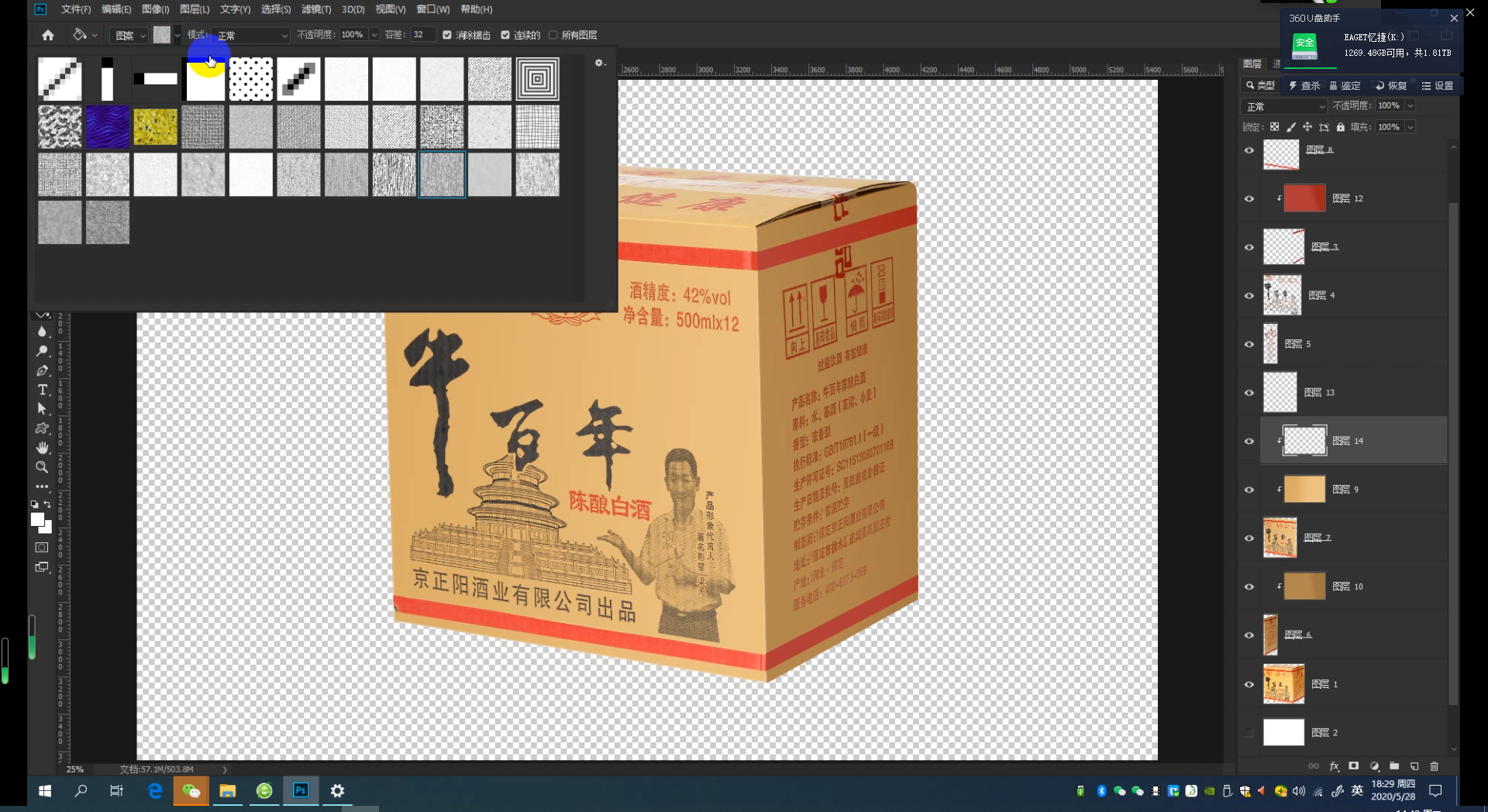Open the 模式 blend mode dropdown

coord(251,35)
